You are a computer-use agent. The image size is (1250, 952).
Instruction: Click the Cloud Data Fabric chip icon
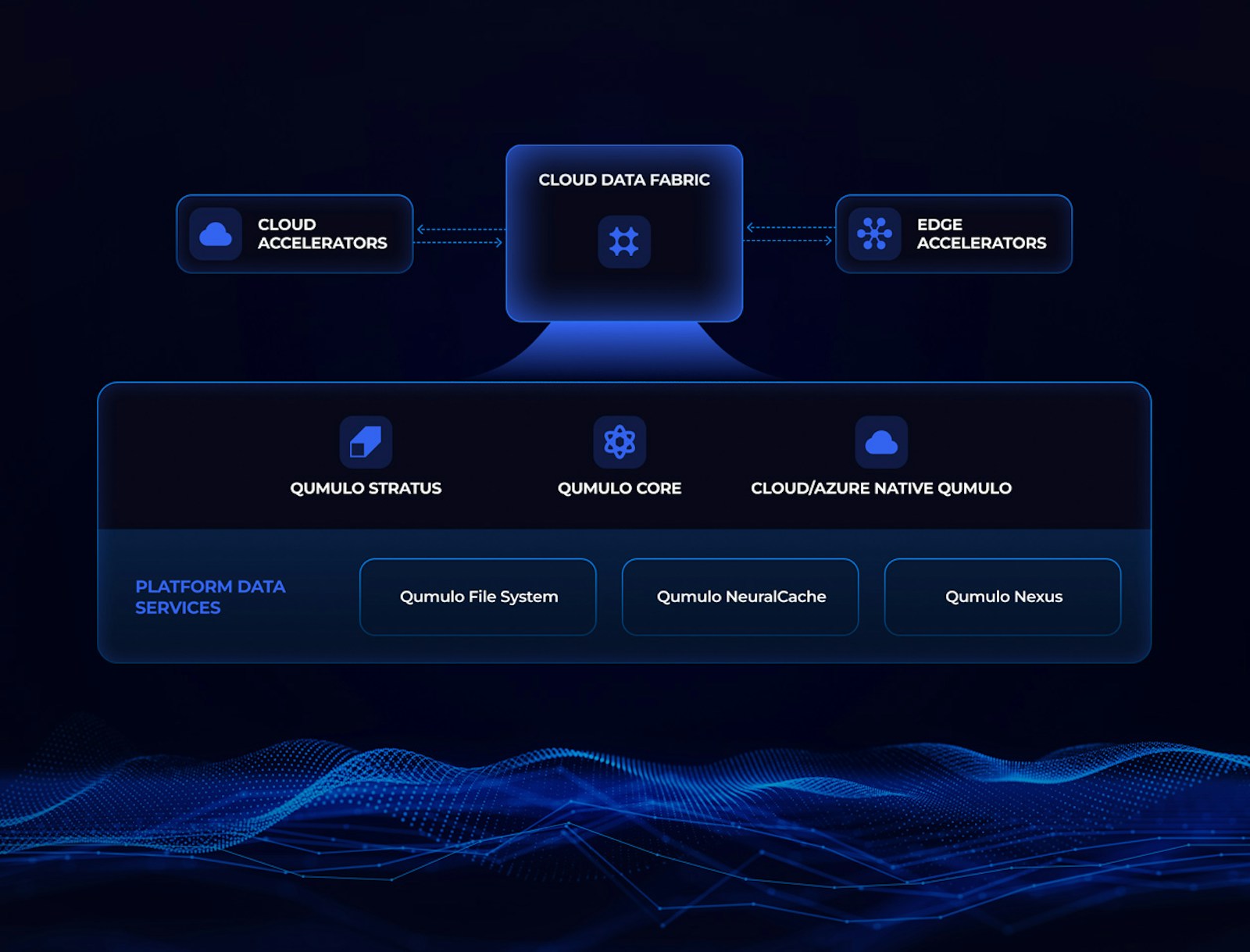[624, 241]
